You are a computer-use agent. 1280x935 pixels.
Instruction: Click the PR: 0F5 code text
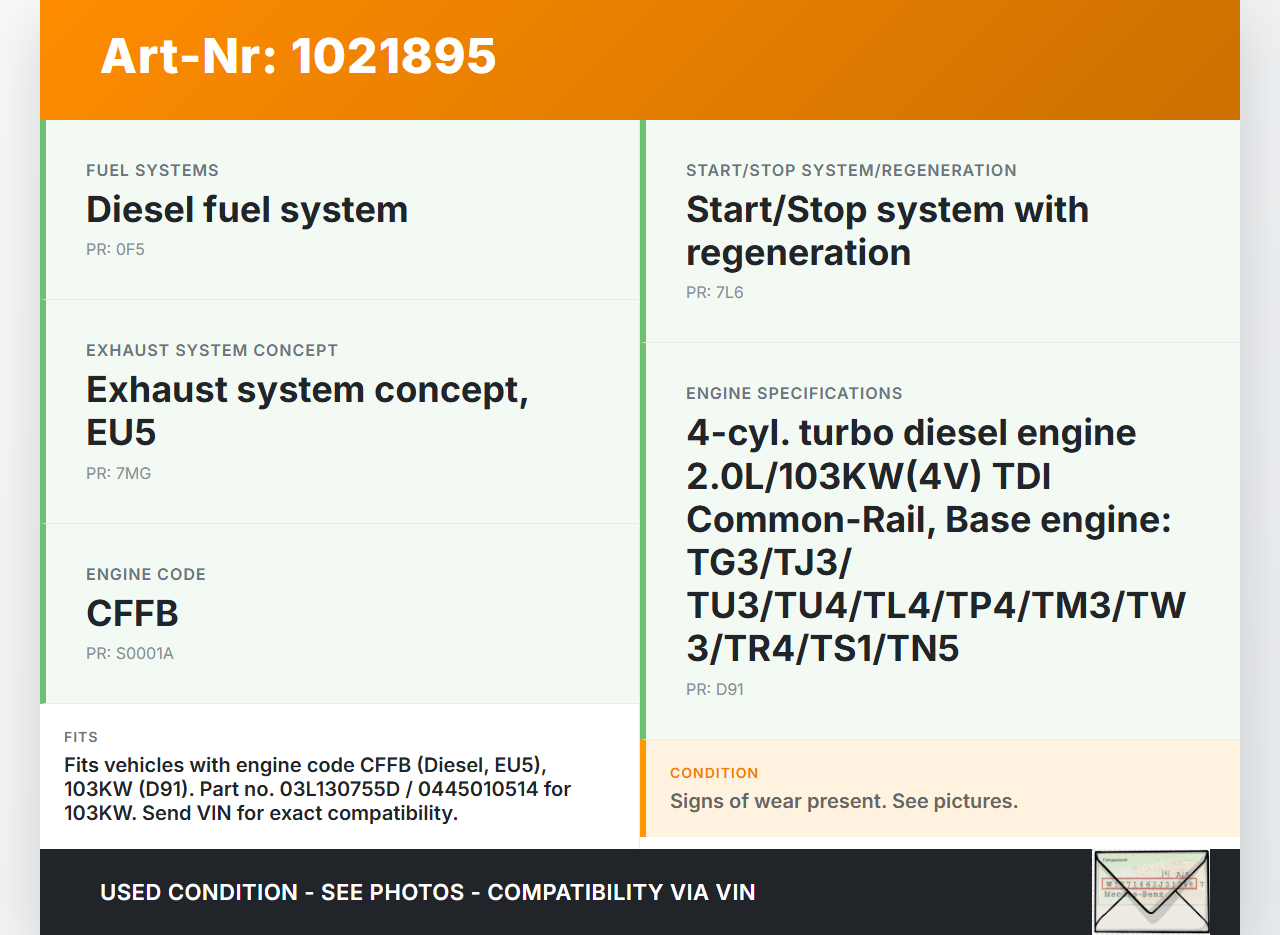pos(115,250)
